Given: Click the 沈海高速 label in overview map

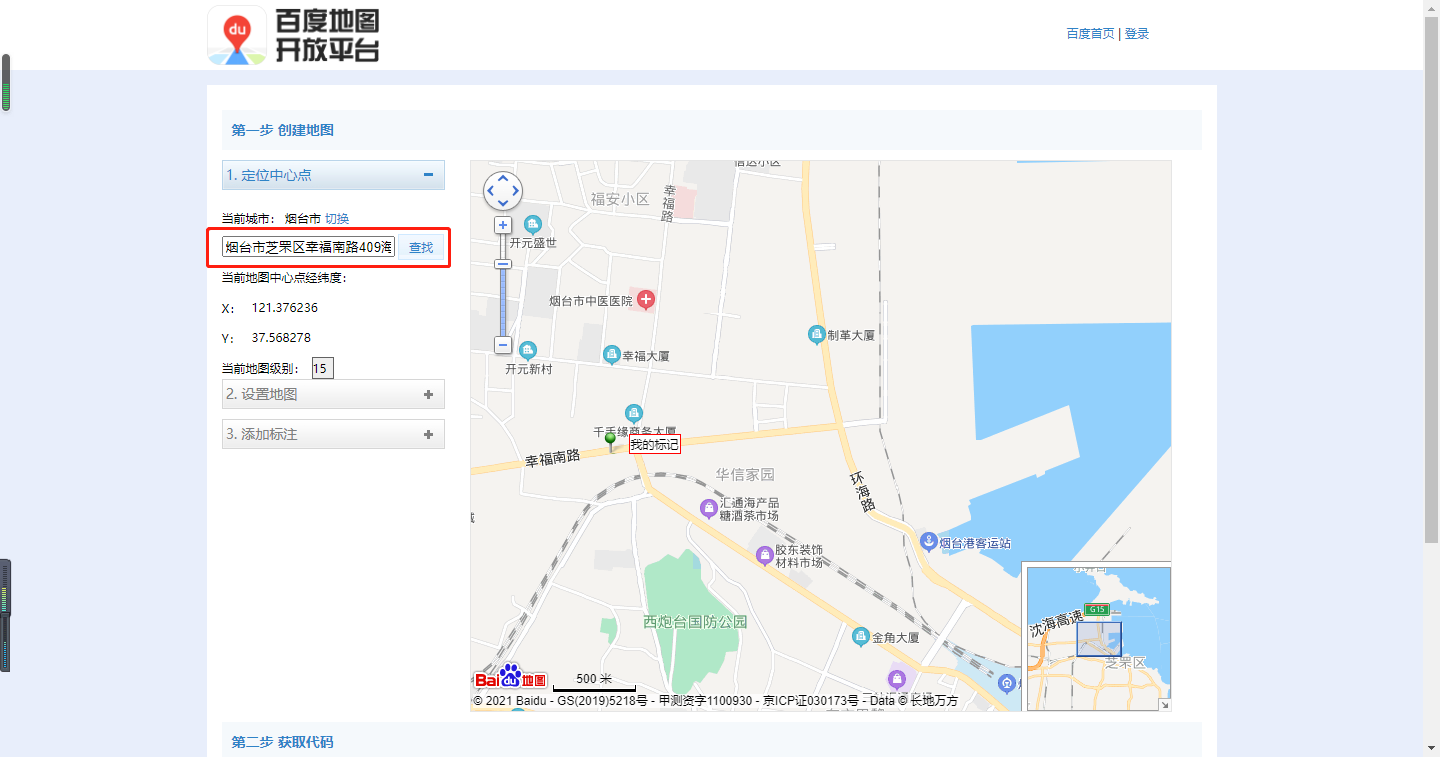Looking at the screenshot, I should (1057, 623).
